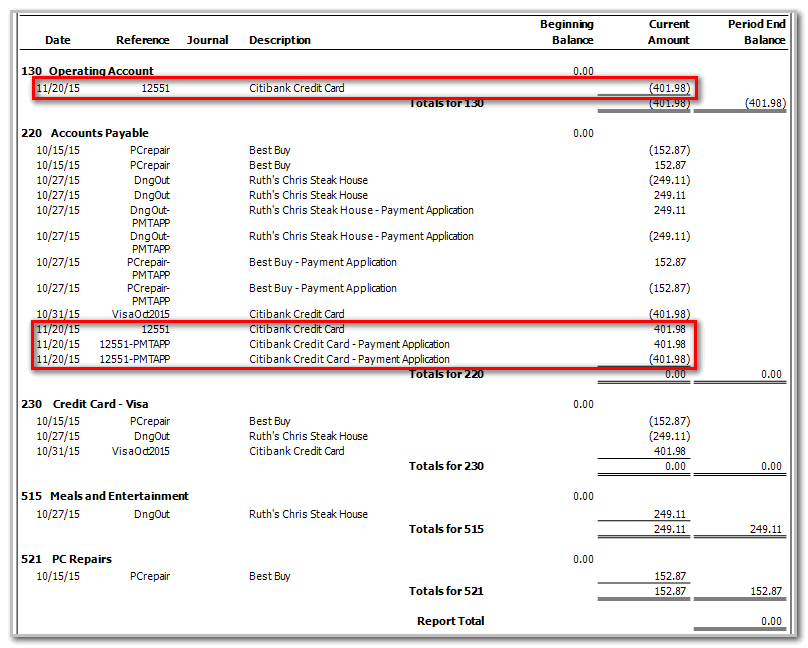Select the 220 Accounts Payable heading
Viewport: 808px width, 648px height.
point(85,133)
